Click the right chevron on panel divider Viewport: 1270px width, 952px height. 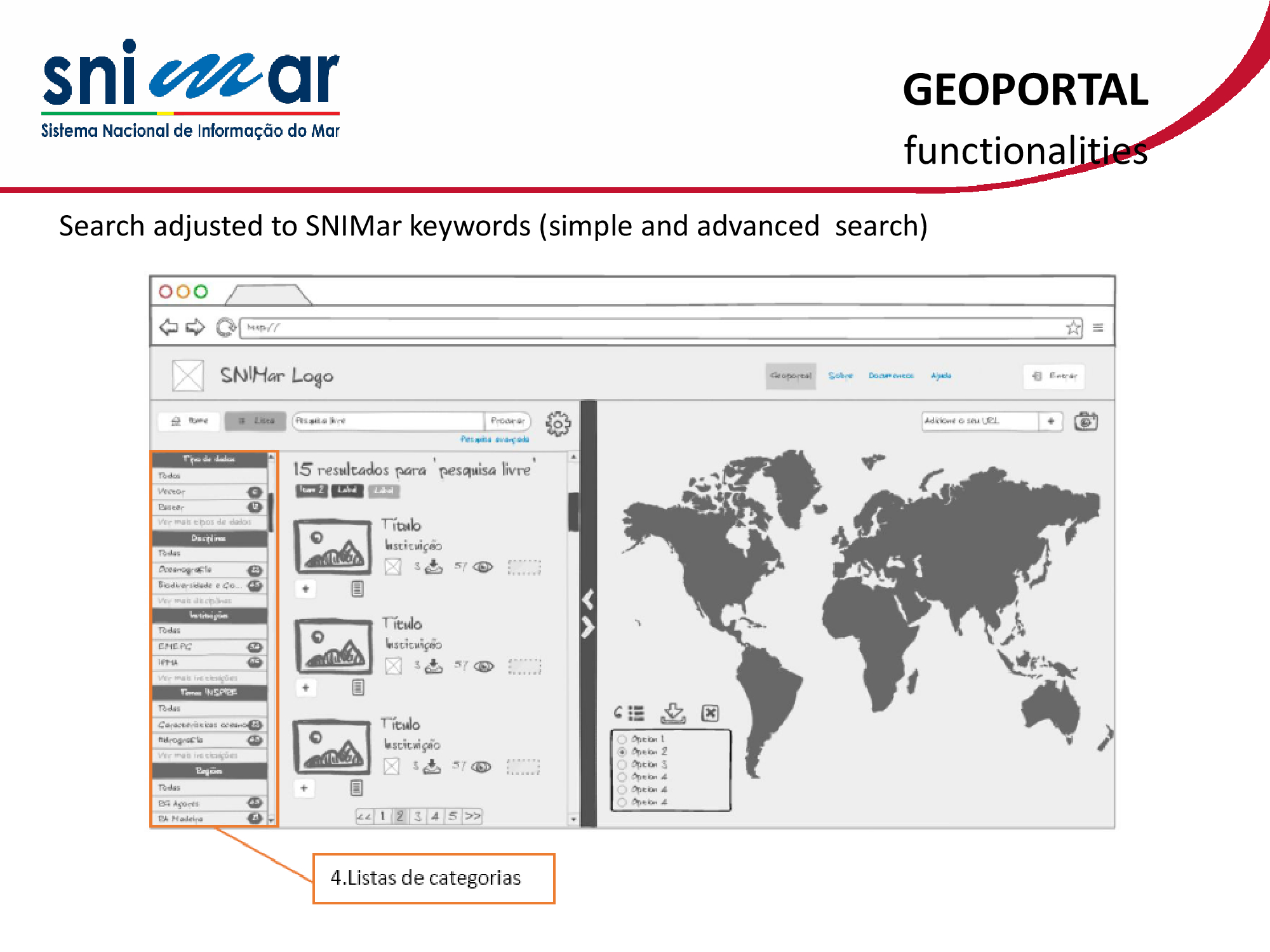click(589, 628)
